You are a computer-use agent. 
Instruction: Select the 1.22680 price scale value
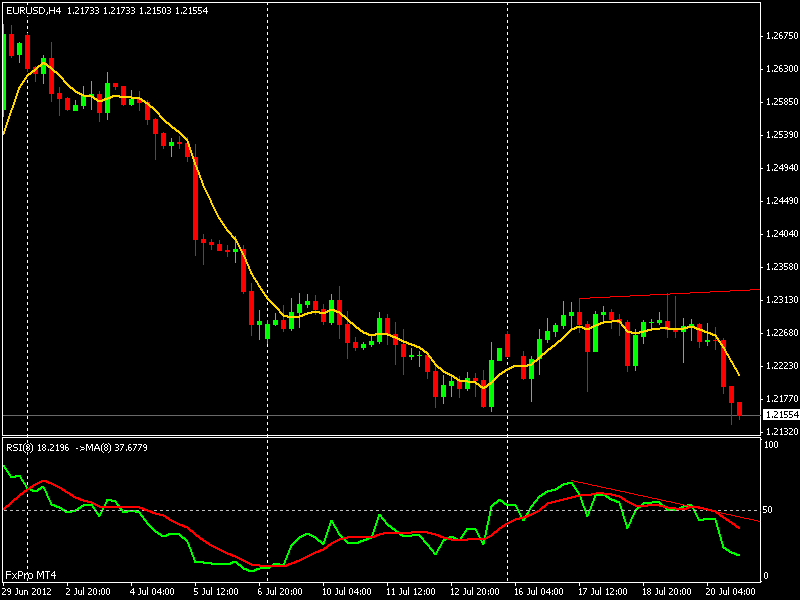tap(782, 333)
